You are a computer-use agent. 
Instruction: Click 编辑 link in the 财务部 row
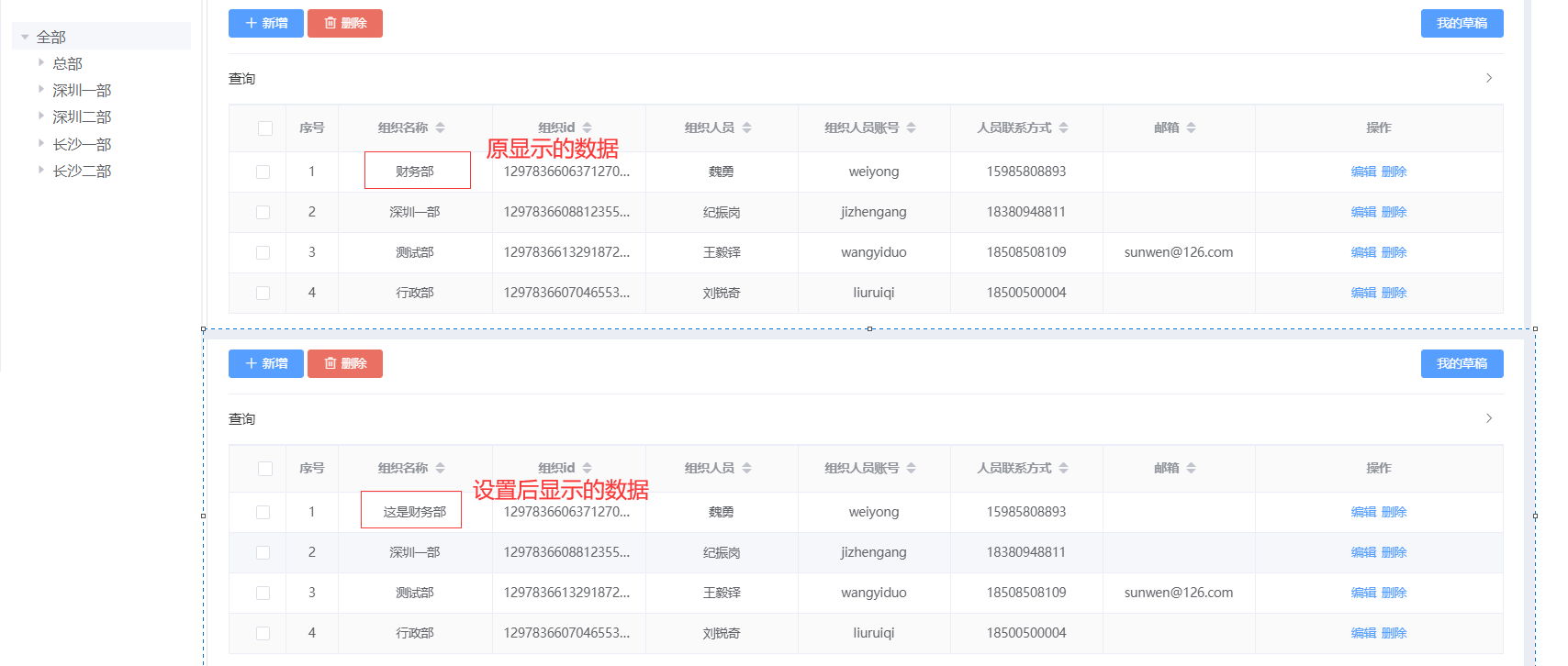pyautogui.click(x=1363, y=172)
